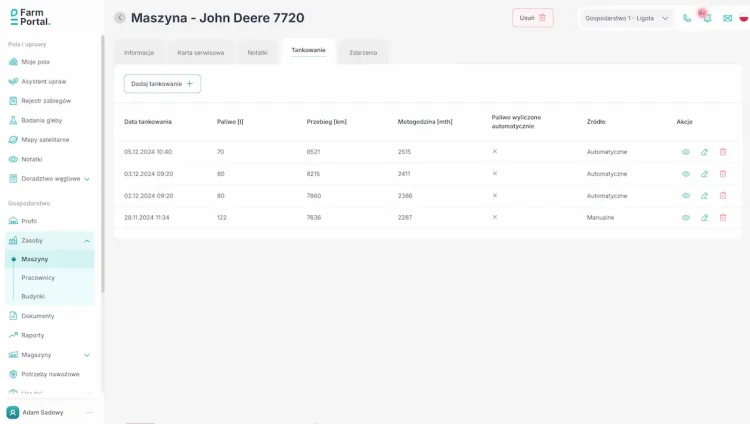Viewport: 750px width, 424px height.
Task: Click the Polish flag language icon
Action: point(744,18)
